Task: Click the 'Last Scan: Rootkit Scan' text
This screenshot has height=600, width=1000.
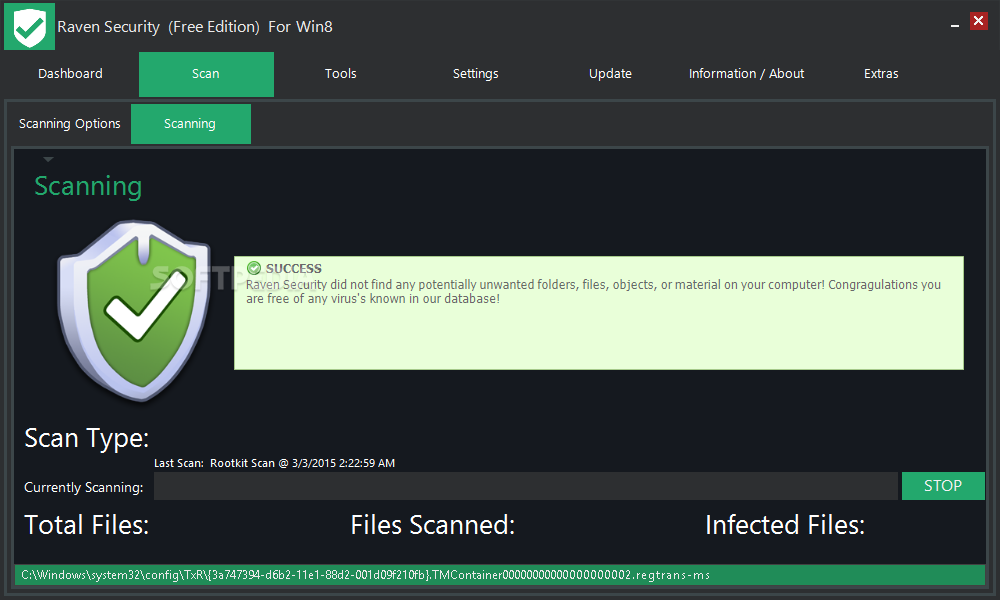Action: pos(274,463)
